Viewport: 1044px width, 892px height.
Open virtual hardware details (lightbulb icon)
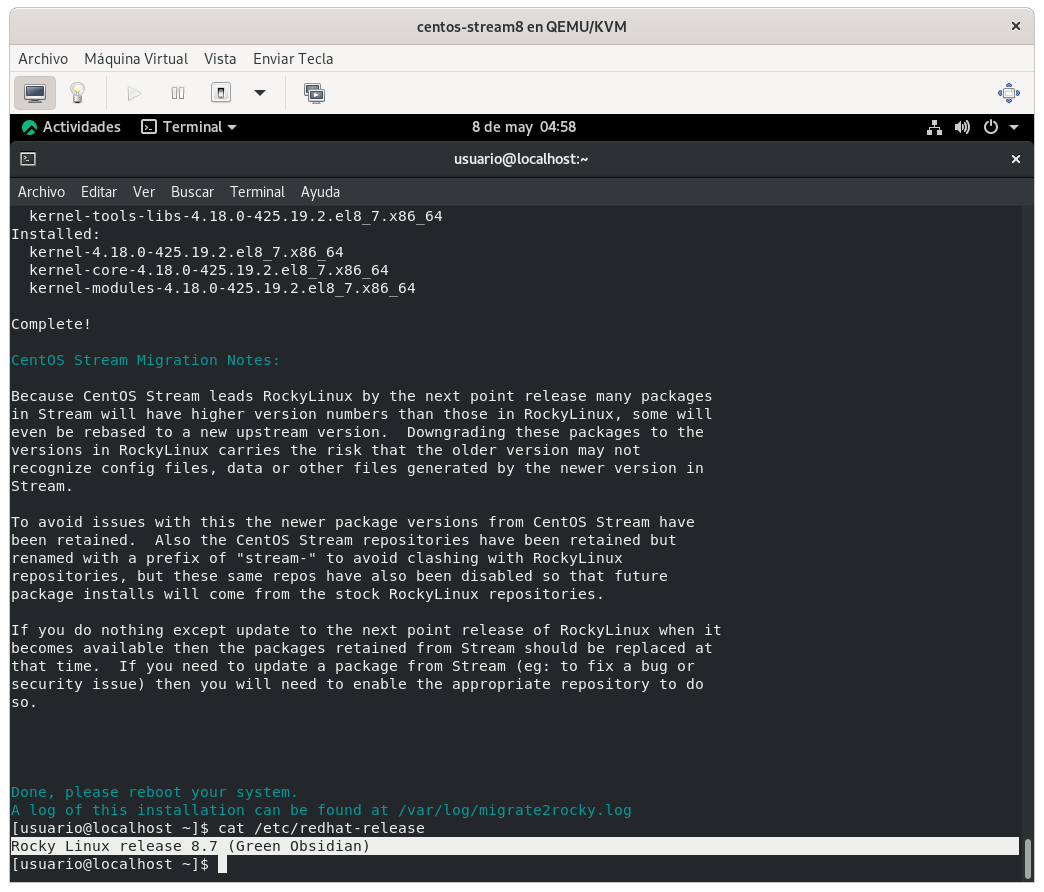[77, 93]
